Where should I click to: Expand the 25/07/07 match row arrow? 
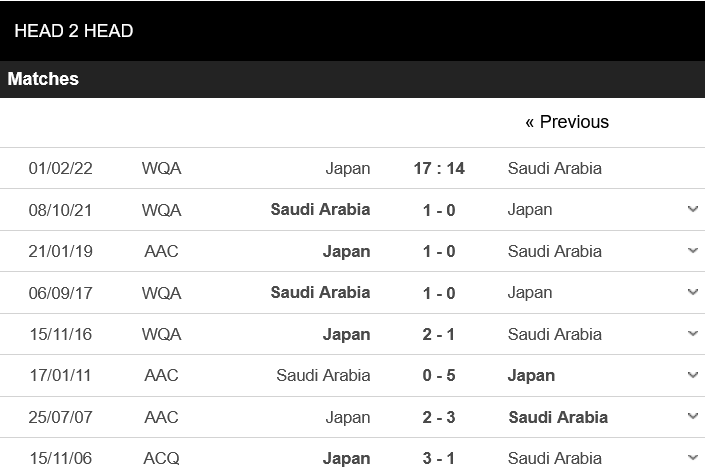click(692, 417)
